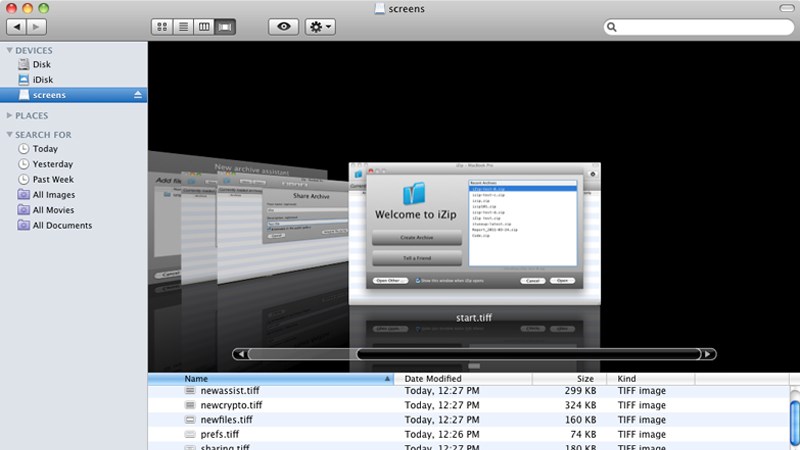Sort files by Size column
Image resolution: width=800 pixels, height=450 pixels.
coord(585,379)
